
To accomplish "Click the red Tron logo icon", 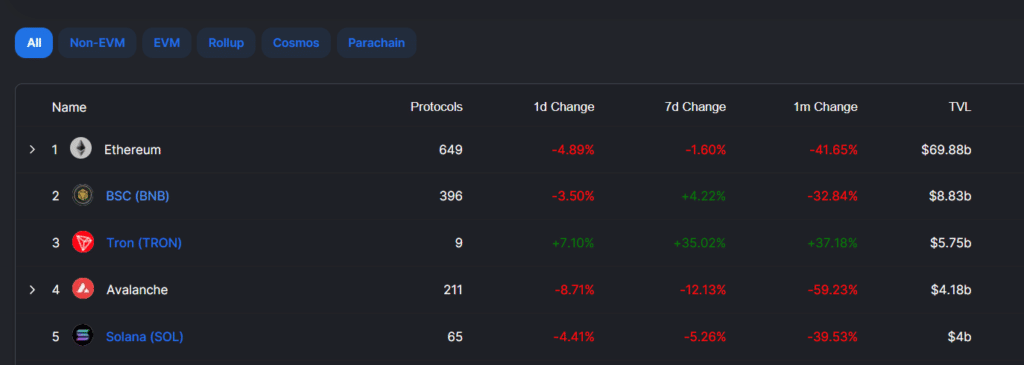I will pos(83,242).
